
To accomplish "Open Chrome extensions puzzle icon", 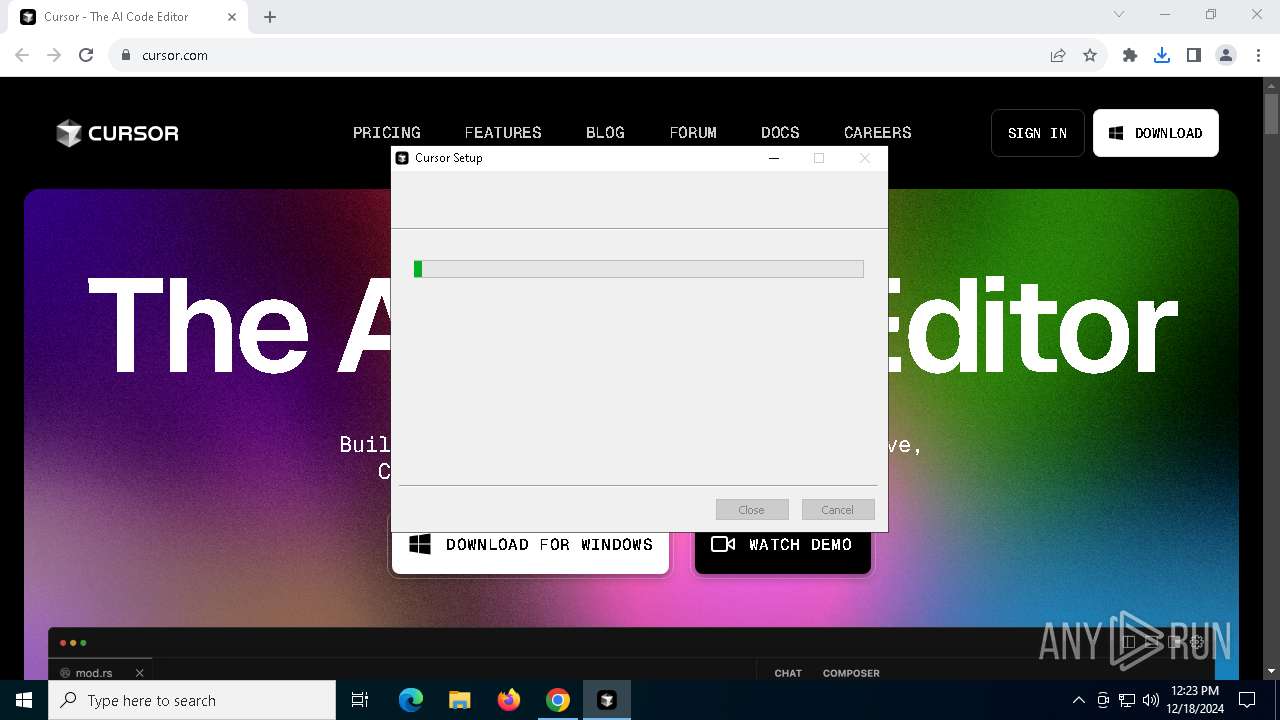I will pos(1130,55).
